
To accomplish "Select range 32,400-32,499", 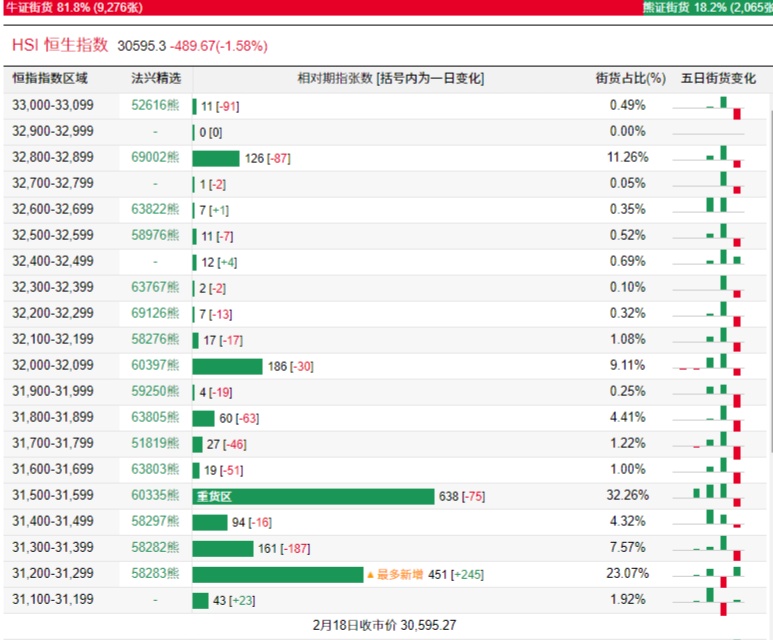I will pyautogui.click(x=53, y=261).
